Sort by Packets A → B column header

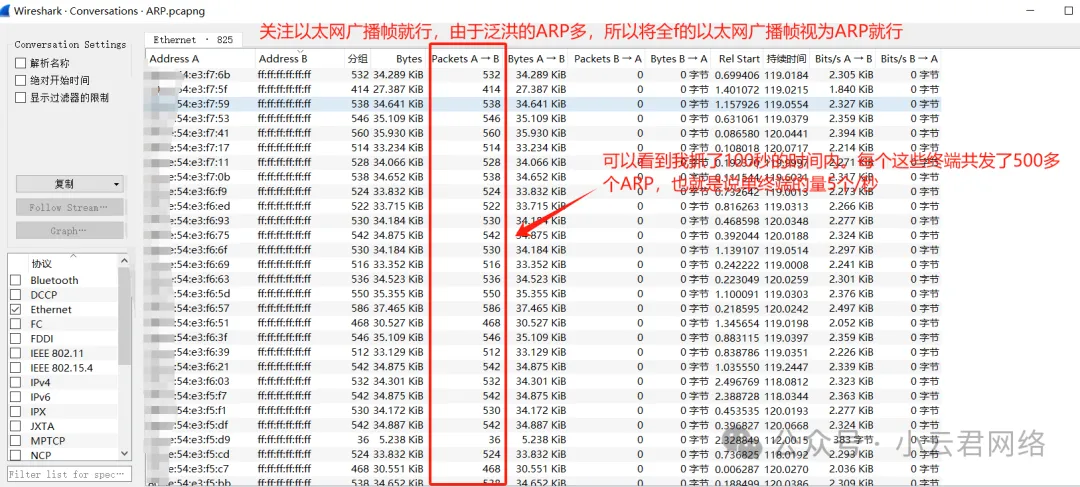(x=466, y=59)
